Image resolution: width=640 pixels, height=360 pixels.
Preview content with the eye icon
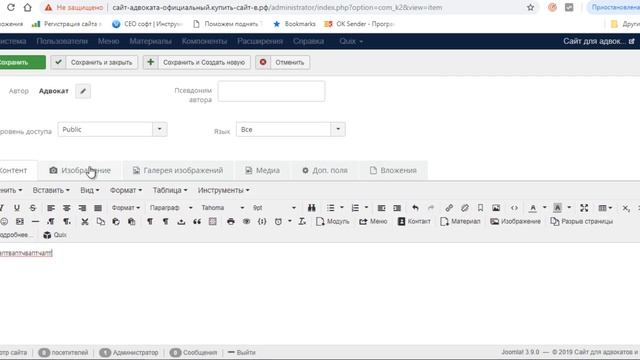pyautogui.click(x=246, y=221)
